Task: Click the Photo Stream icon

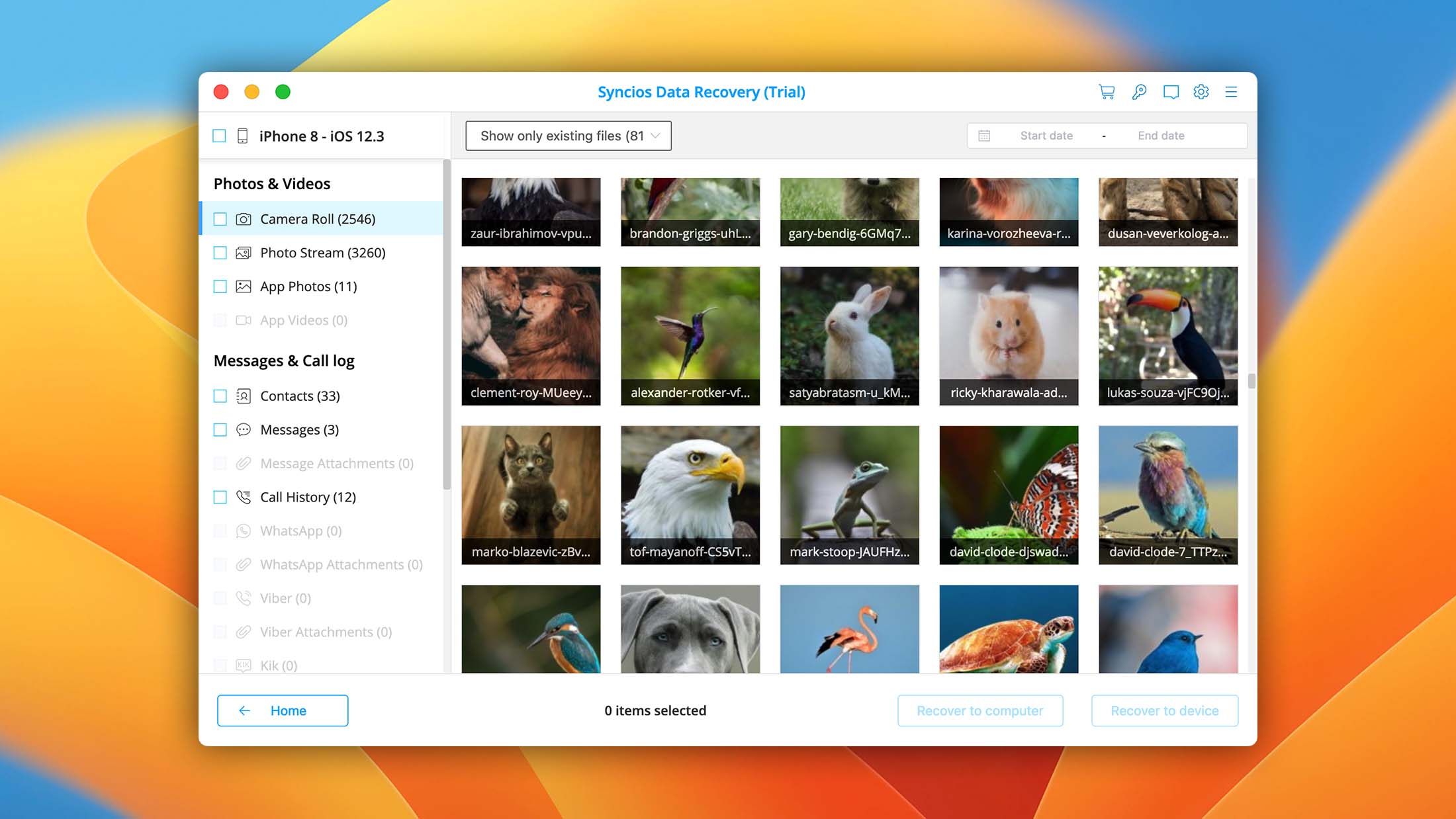Action: (244, 253)
